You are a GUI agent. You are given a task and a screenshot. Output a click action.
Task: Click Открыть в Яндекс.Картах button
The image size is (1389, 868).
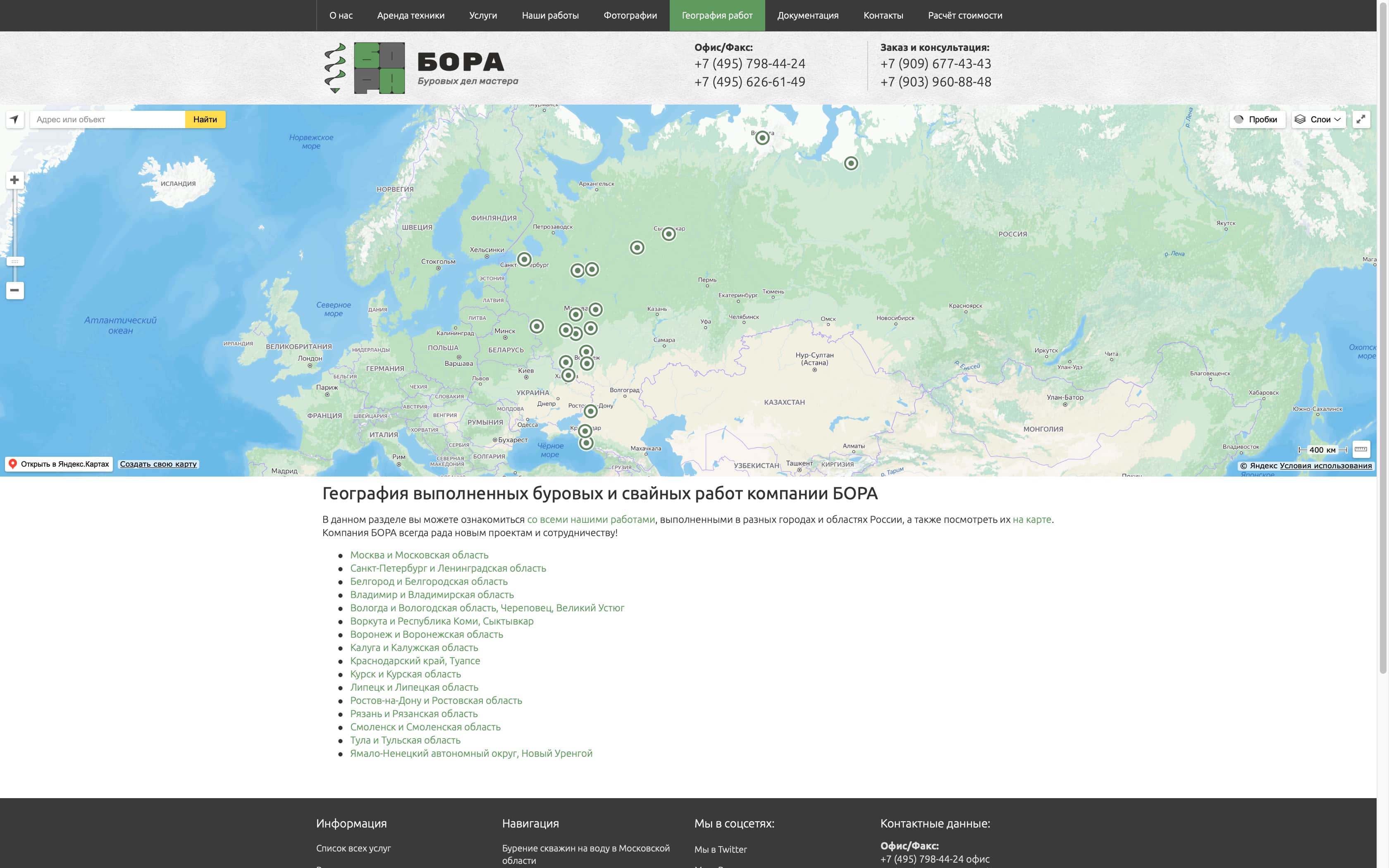59,464
